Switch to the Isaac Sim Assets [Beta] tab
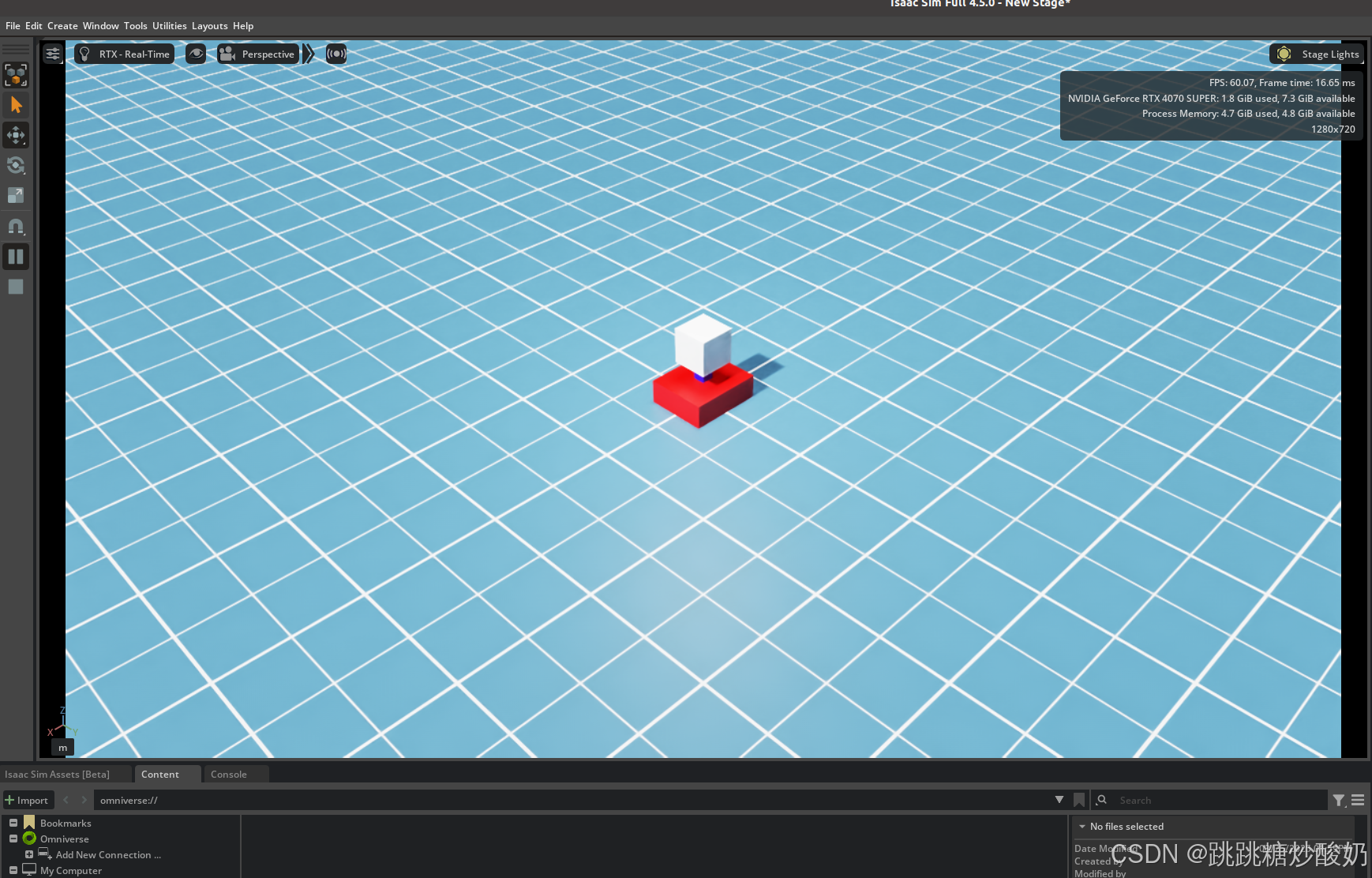Viewport: 1372px width, 878px height. (x=57, y=775)
